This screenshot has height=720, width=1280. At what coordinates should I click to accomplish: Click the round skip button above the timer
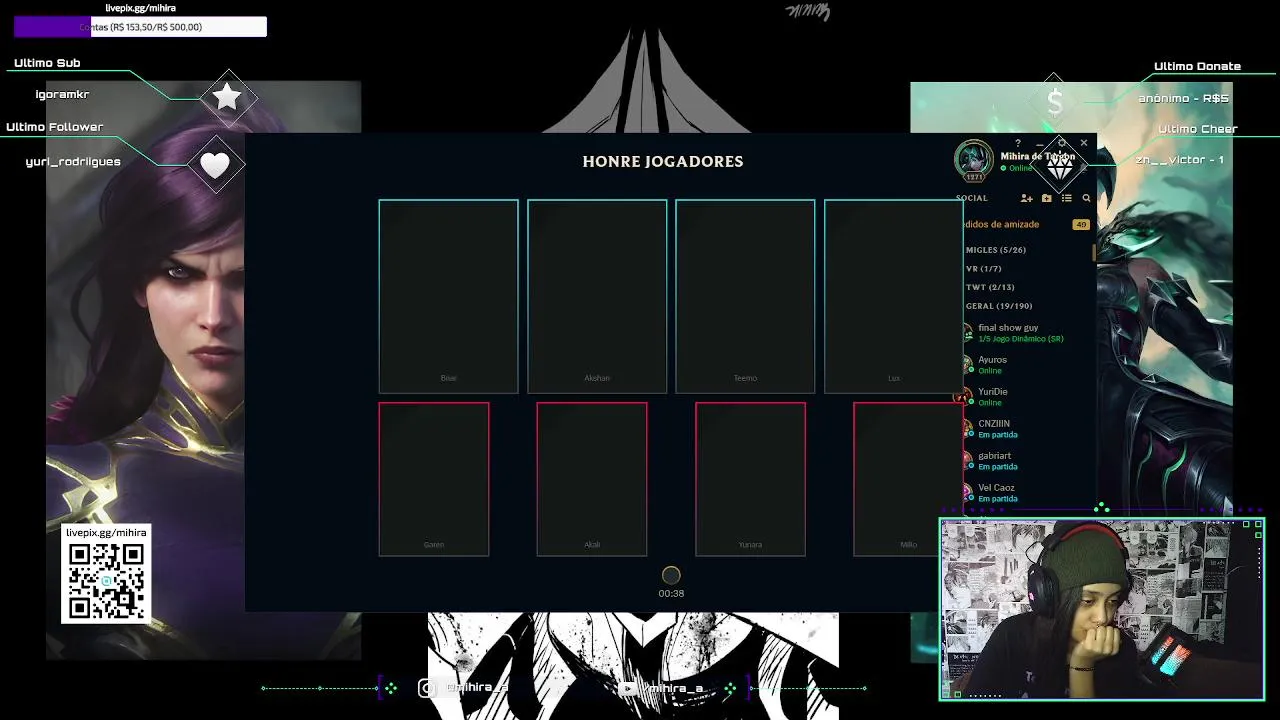click(x=671, y=575)
